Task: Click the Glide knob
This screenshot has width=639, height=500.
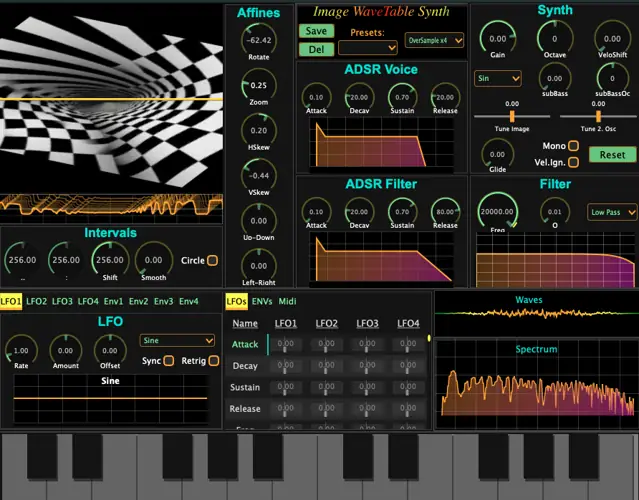Action: coord(497,152)
